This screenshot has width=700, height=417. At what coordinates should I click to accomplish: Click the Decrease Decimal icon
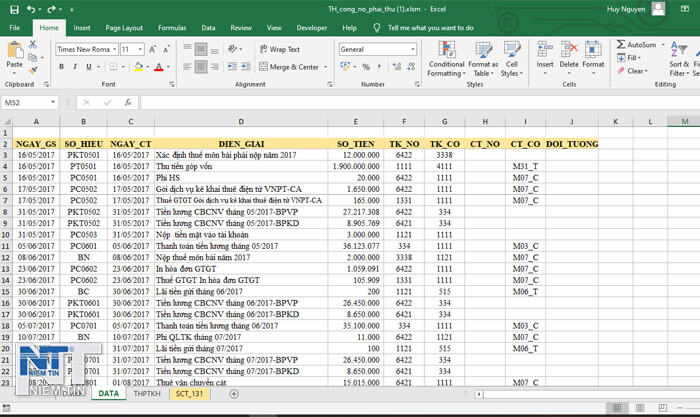(x=411, y=67)
